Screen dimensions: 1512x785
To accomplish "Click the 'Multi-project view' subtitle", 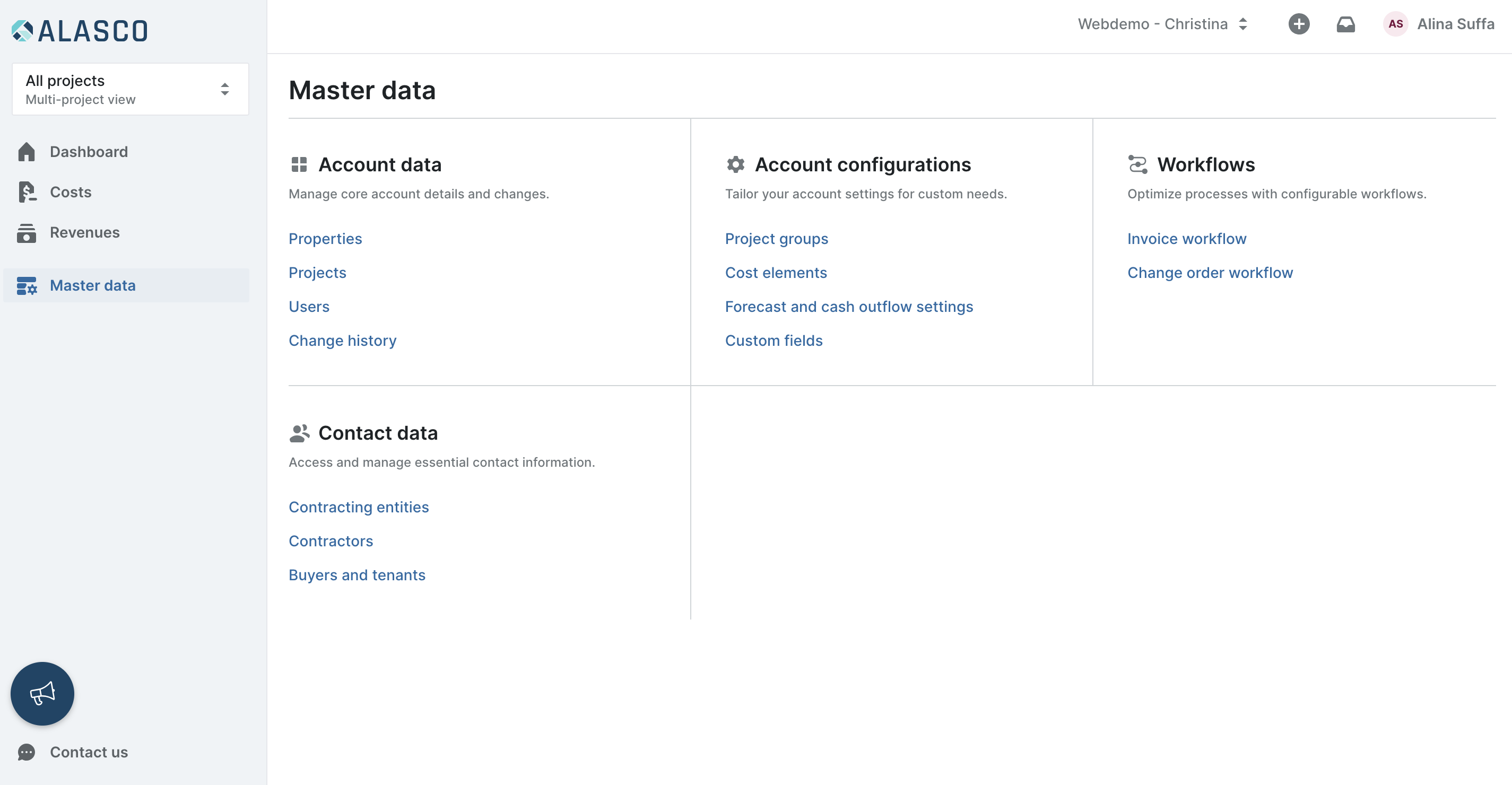I will (81, 100).
